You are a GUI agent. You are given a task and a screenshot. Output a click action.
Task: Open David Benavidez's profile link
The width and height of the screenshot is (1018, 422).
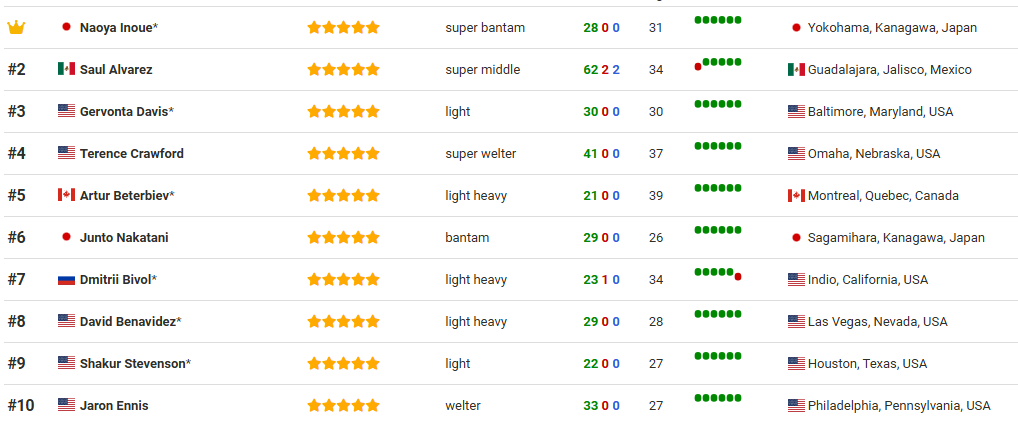pyautogui.click(x=127, y=322)
